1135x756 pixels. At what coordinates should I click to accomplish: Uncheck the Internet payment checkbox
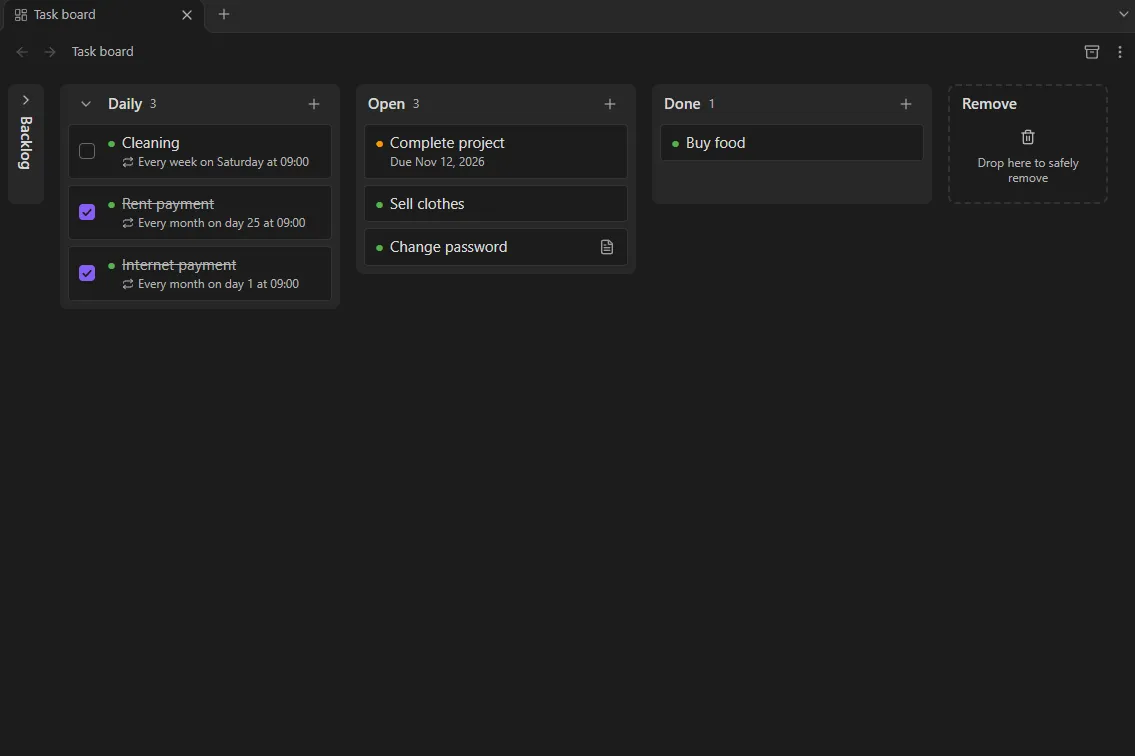tap(87, 273)
